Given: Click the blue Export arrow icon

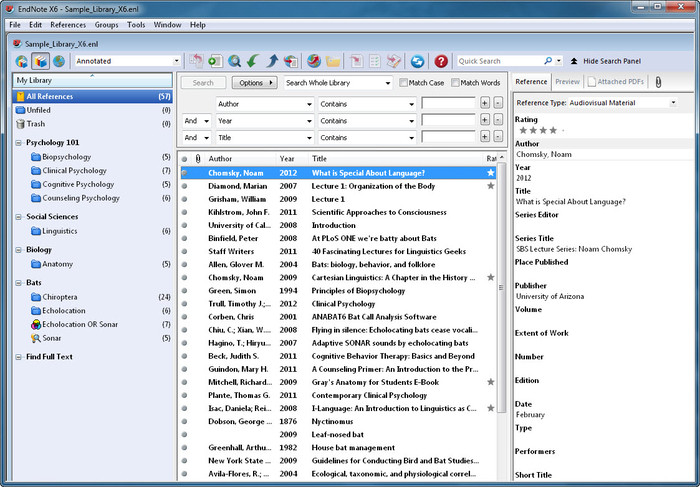Looking at the screenshot, I should (272, 61).
